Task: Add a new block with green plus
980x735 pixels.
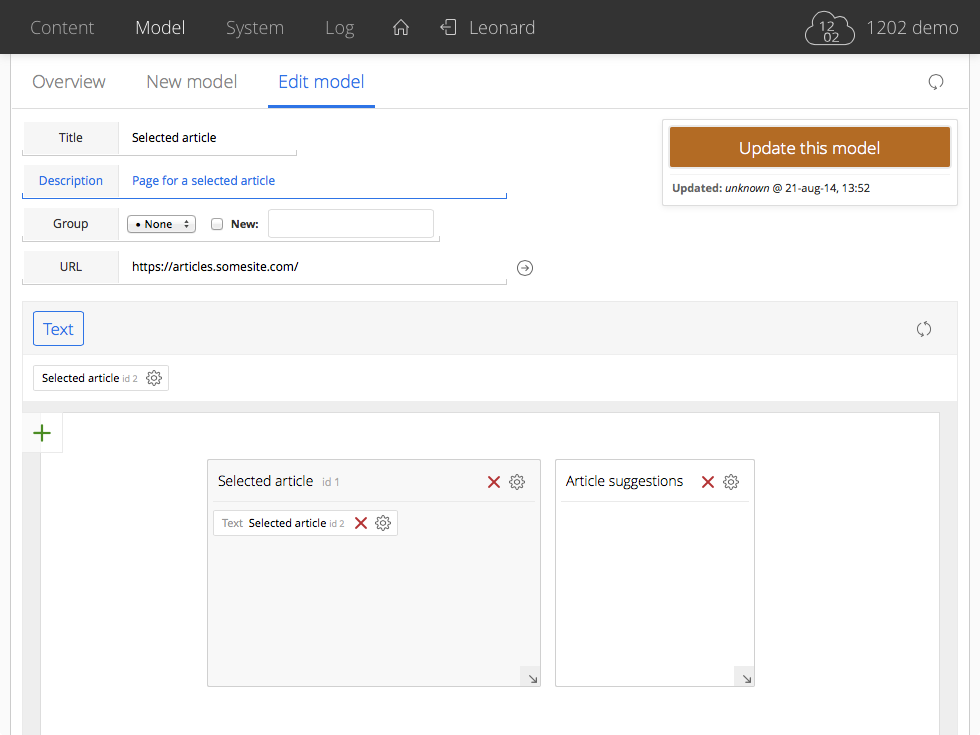Action: coord(42,433)
